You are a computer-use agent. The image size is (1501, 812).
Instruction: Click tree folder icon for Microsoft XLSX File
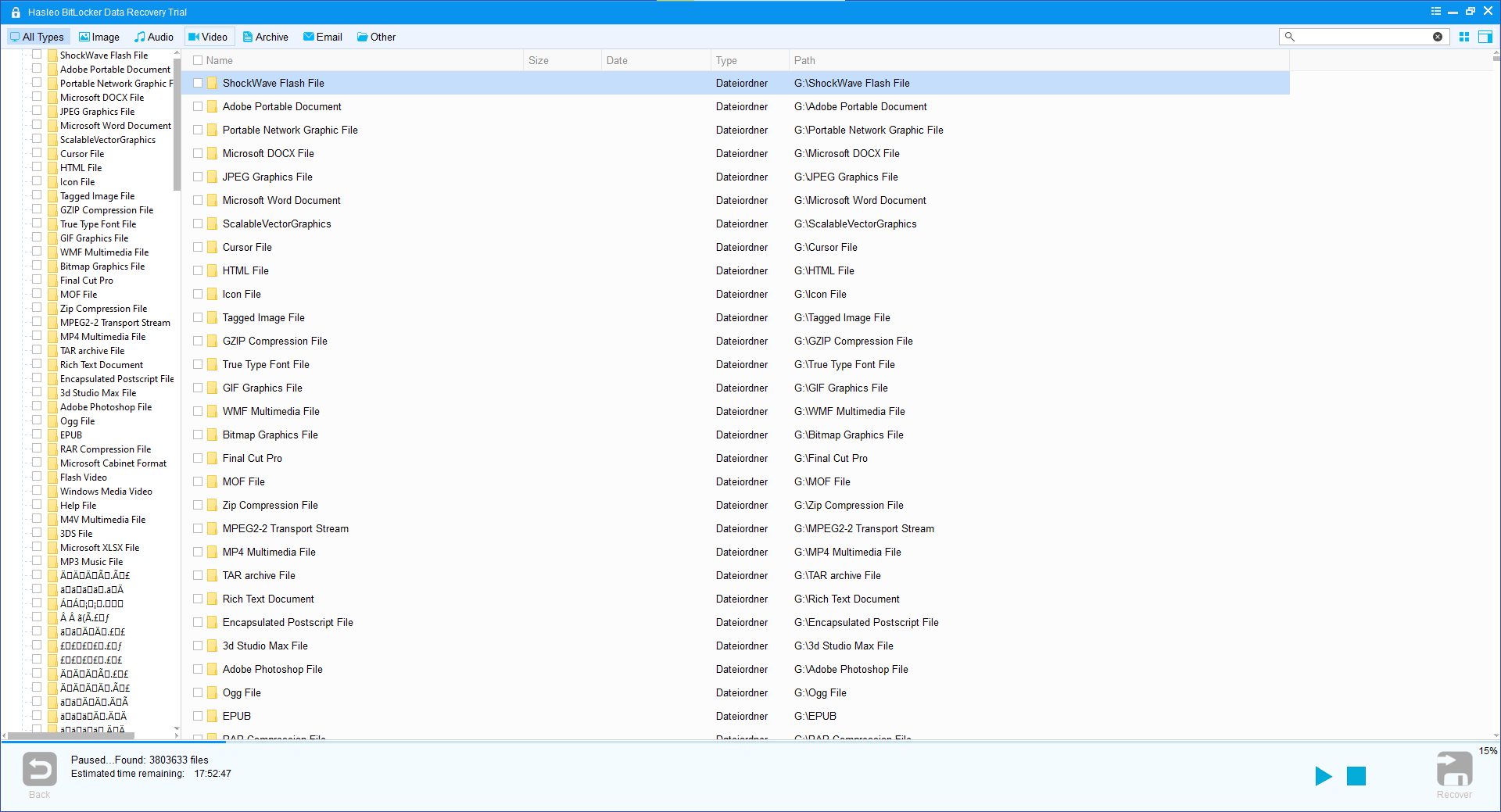tap(52, 547)
